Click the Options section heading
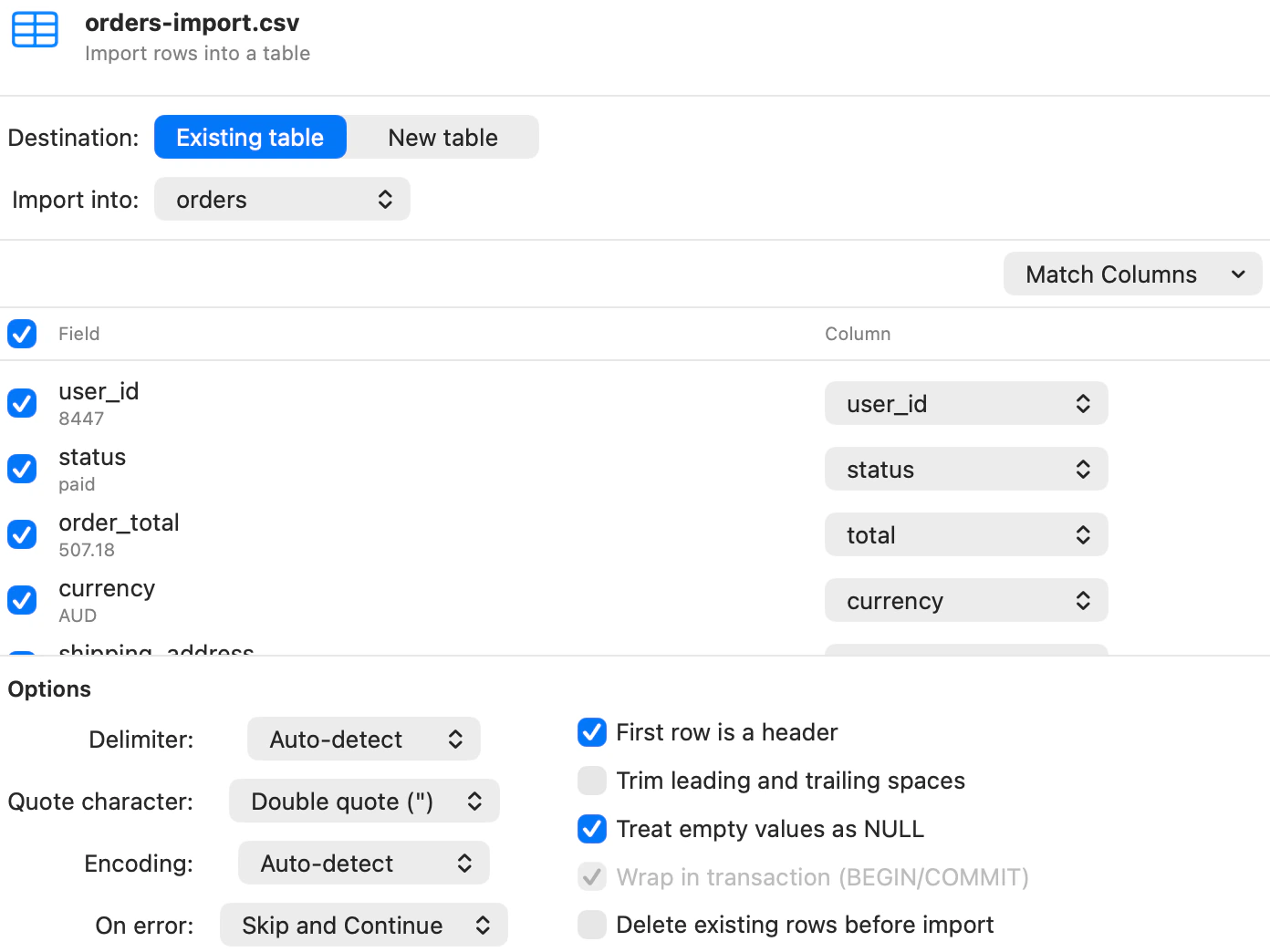Viewport: 1270px width, 952px height. pyautogui.click(x=49, y=688)
